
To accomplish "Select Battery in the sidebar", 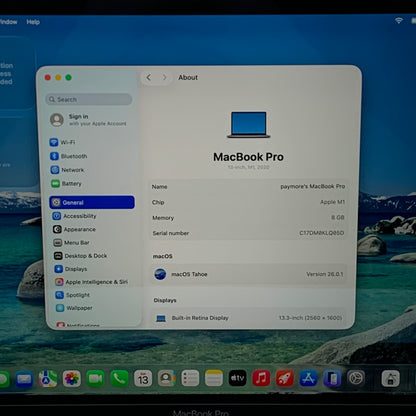I will coord(66,184).
